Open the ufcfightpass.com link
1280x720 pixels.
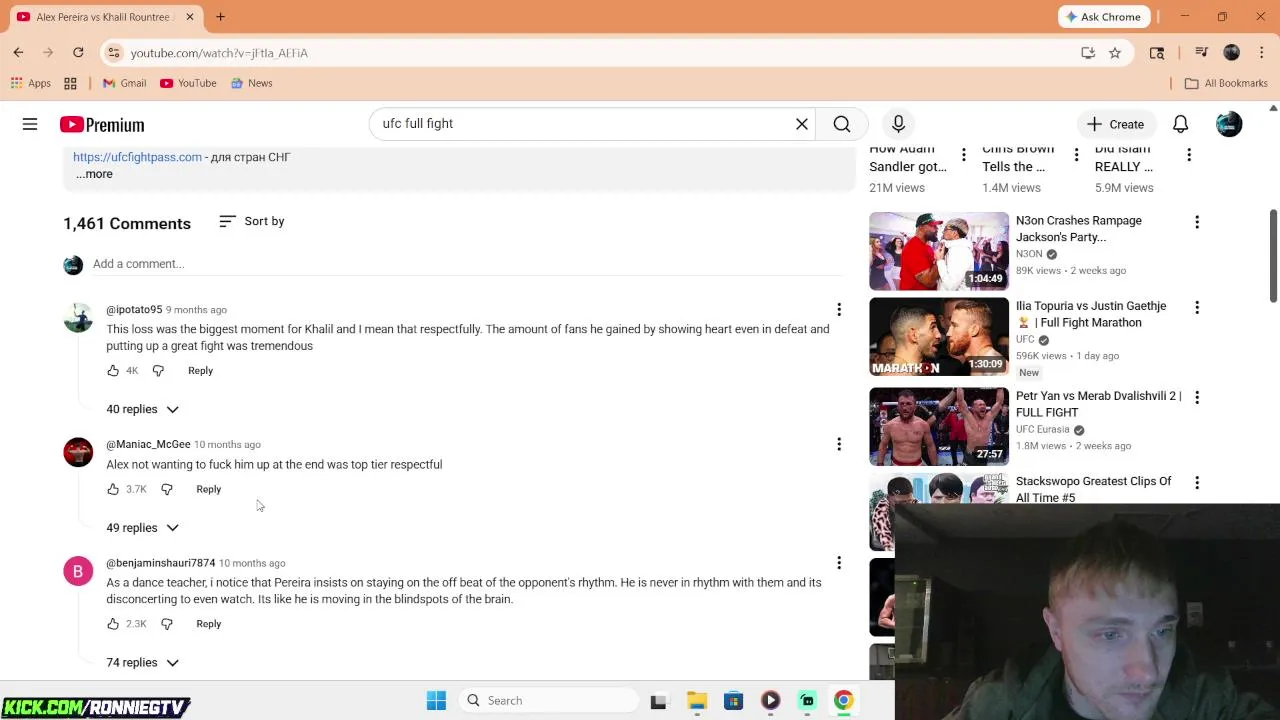(137, 157)
